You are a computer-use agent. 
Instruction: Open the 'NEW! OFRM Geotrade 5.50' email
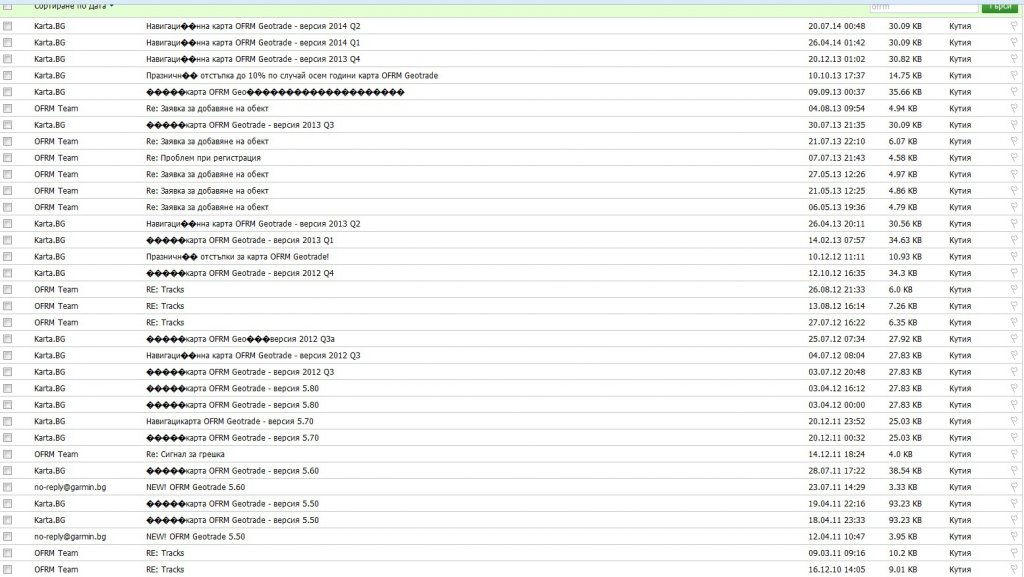click(195, 537)
